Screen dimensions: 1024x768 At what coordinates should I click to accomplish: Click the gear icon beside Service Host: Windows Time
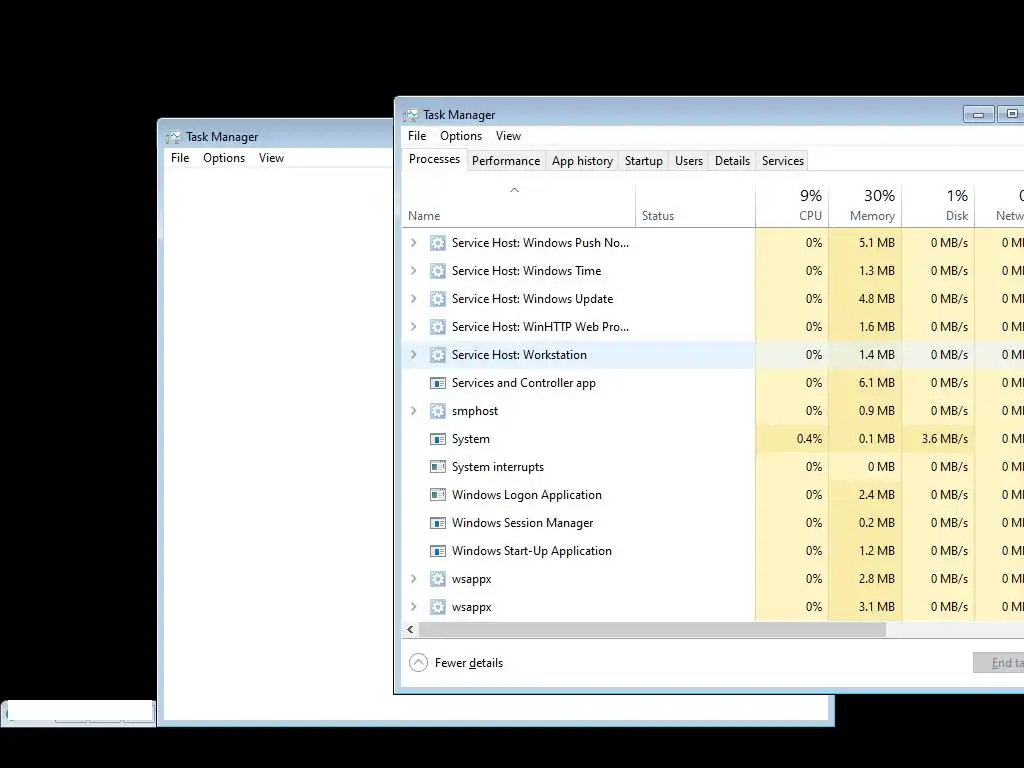[x=438, y=271]
